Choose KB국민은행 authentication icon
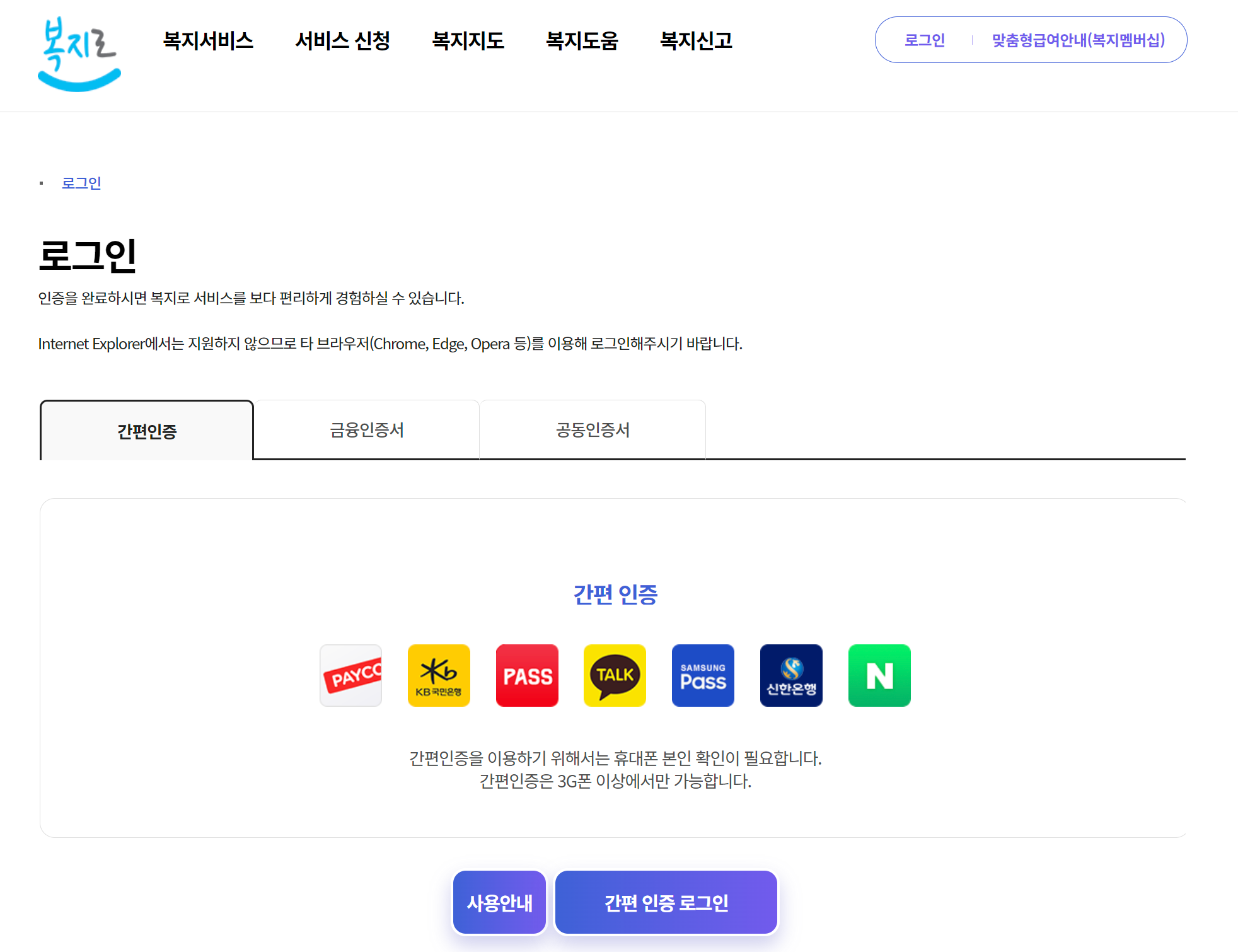Screen dimensions: 1238x952 (x=439, y=675)
